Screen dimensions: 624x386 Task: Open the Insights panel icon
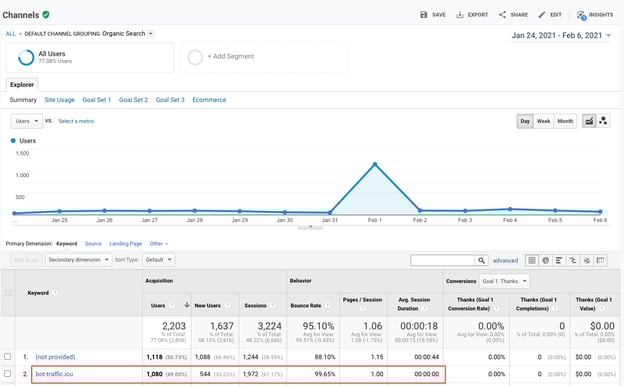point(581,15)
